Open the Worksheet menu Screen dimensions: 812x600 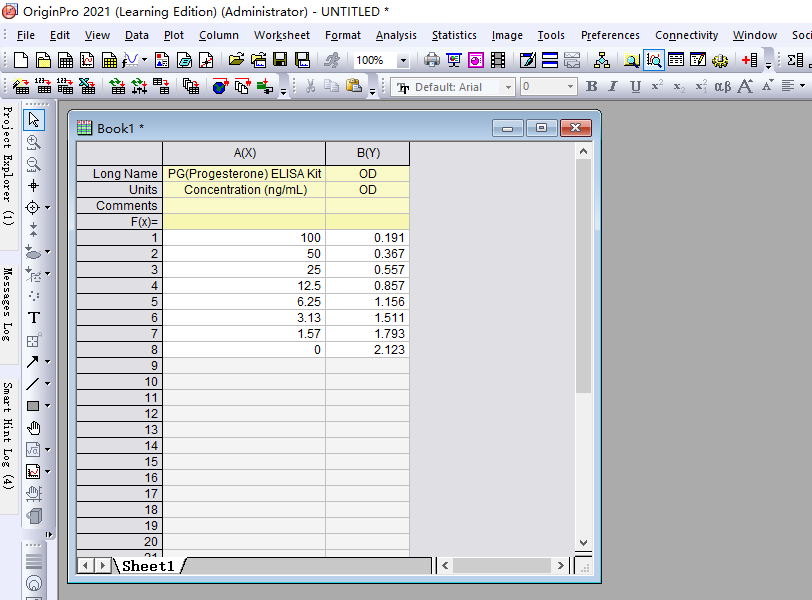pyautogui.click(x=281, y=35)
